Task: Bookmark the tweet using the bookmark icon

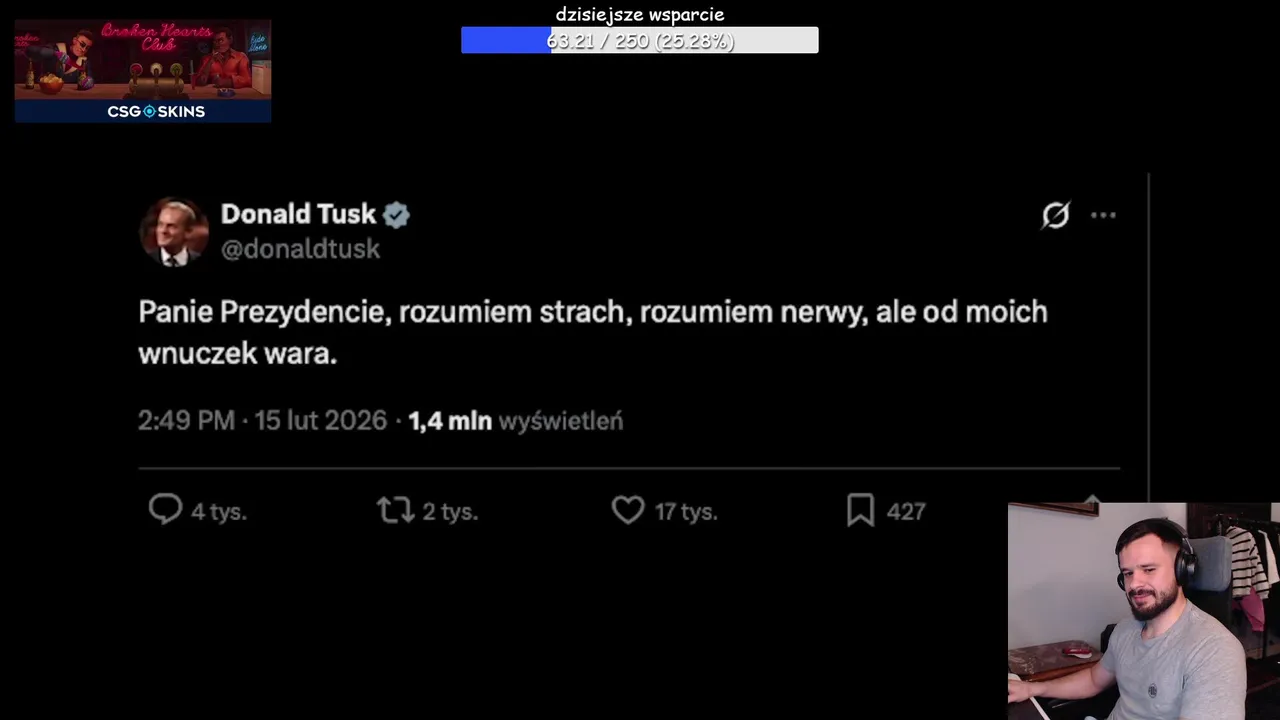Action: pyautogui.click(x=860, y=510)
